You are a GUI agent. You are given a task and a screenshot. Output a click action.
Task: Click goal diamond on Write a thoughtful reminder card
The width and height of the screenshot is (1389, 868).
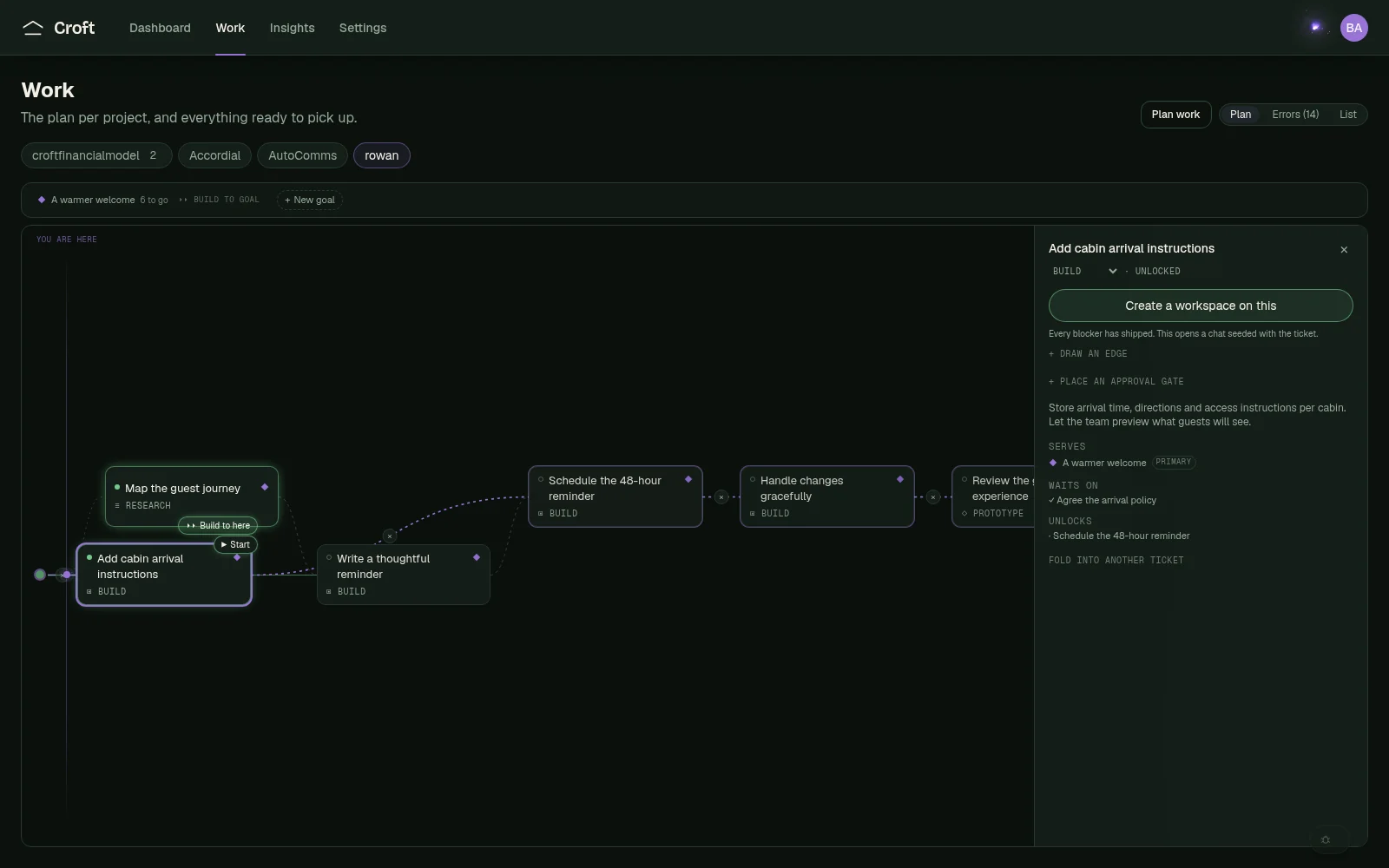[477, 557]
